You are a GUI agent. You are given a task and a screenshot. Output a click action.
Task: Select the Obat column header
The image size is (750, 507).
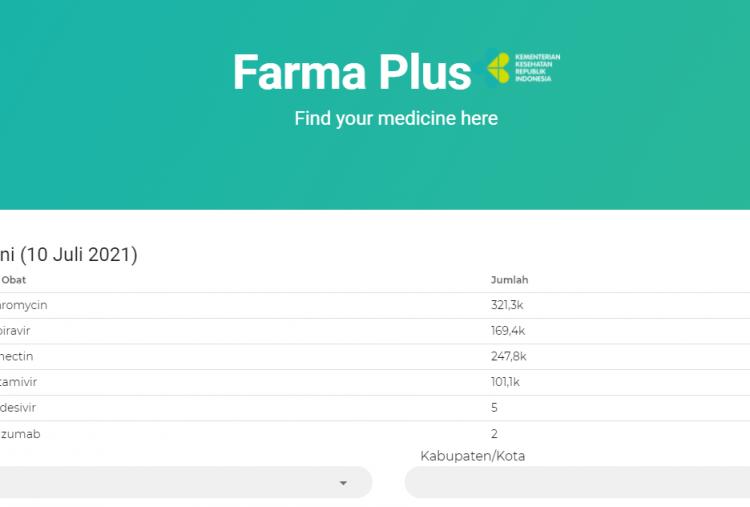pyautogui.click(x=13, y=280)
